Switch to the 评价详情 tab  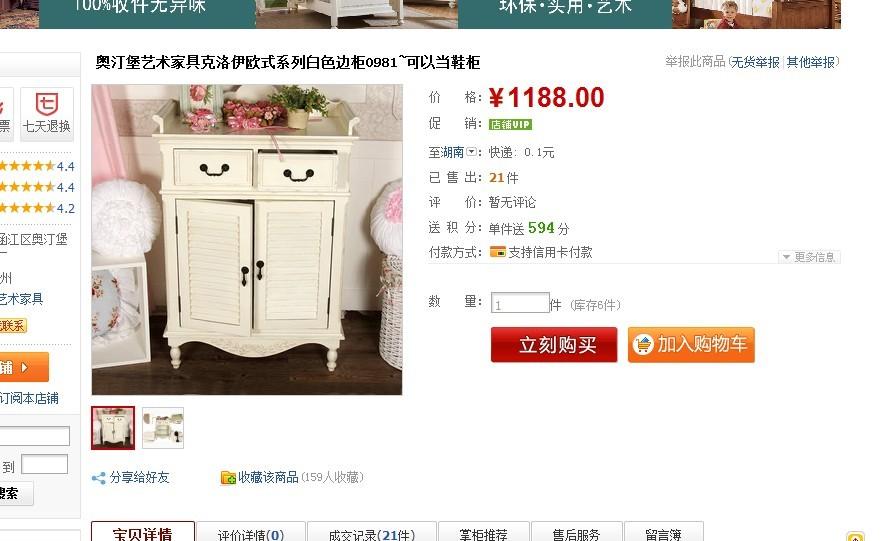pyautogui.click(x=251, y=534)
